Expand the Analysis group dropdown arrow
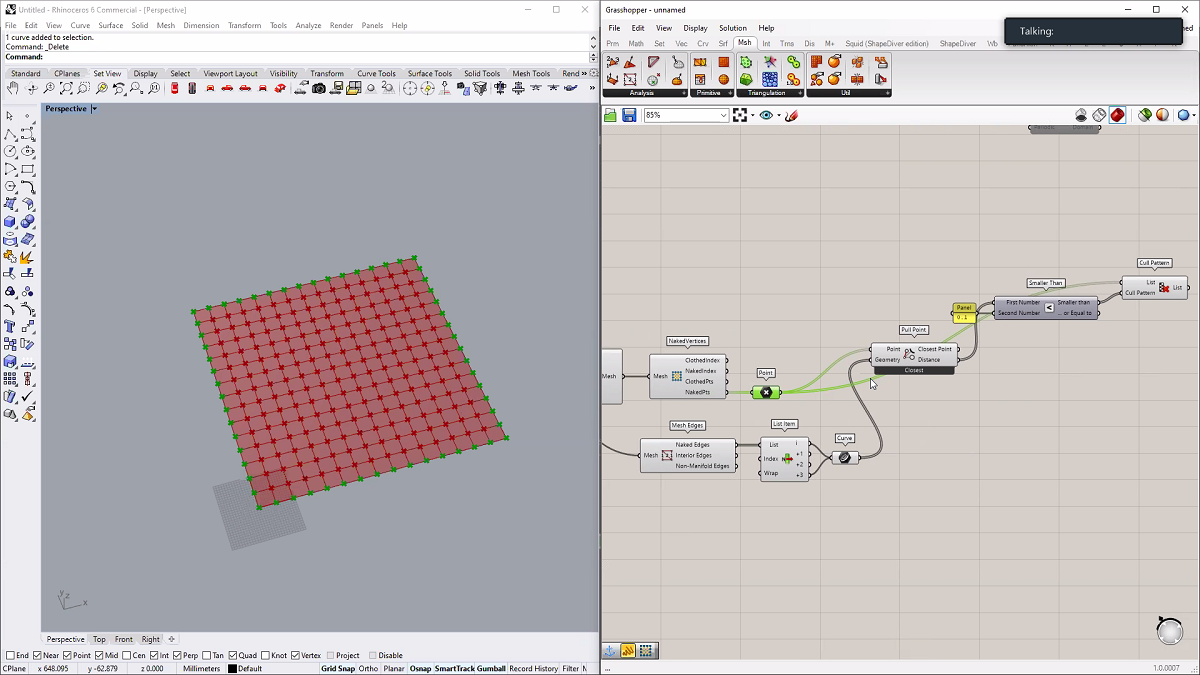Viewport: 1200px width, 675px height. click(684, 93)
